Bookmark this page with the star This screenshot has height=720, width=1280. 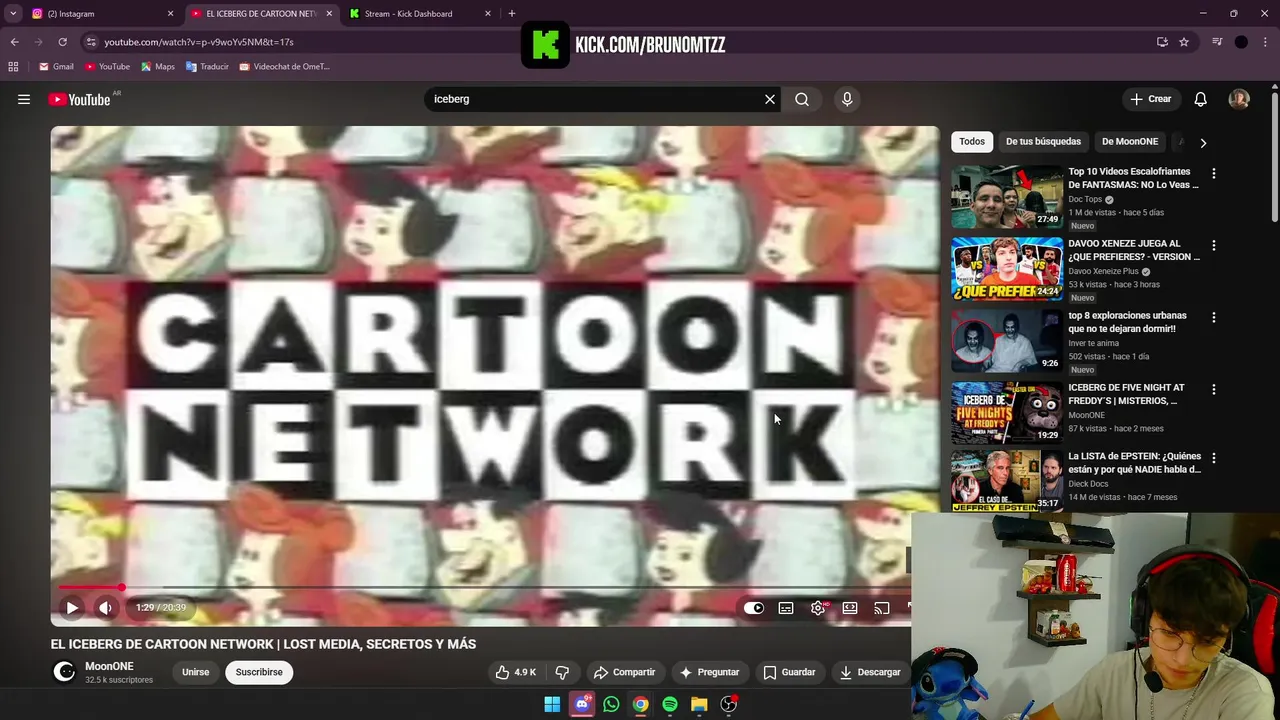click(1184, 42)
